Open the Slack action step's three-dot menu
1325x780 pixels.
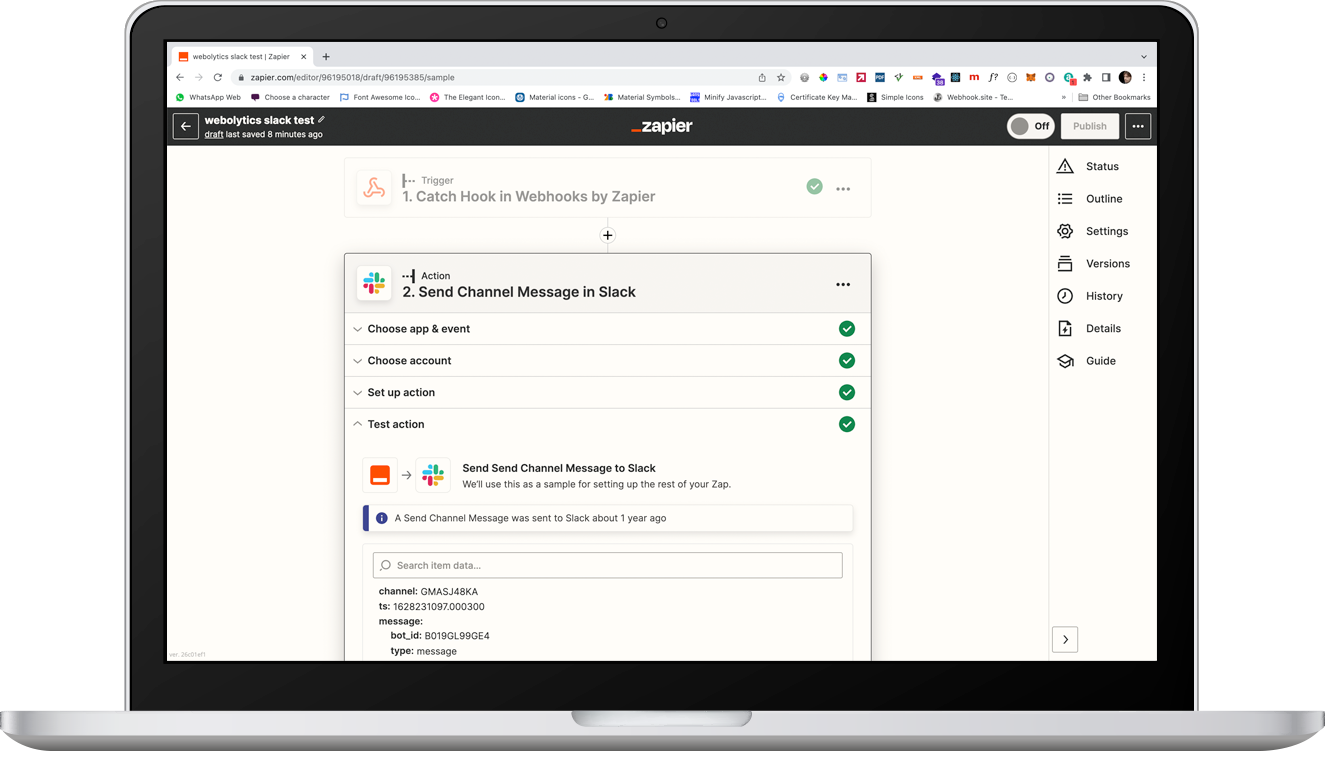pos(843,284)
